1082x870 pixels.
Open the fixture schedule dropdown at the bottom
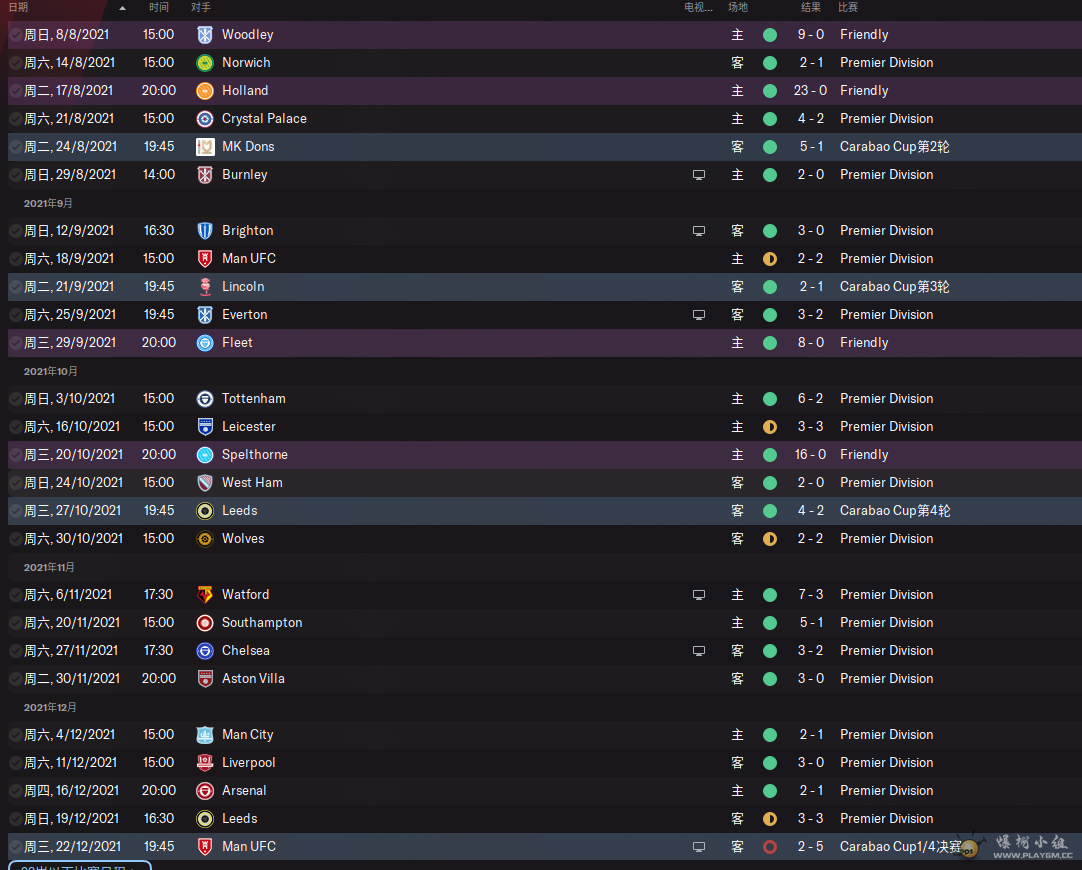(x=79, y=866)
